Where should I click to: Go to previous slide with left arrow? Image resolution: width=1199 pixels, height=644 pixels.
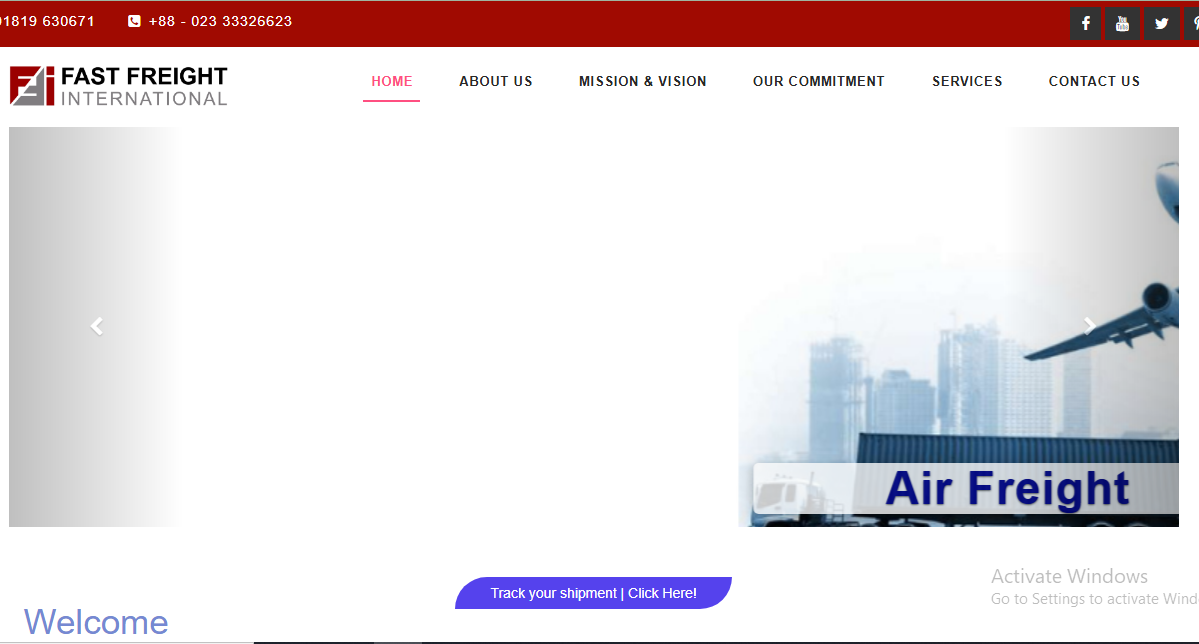pyautogui.click(x=97, y=326)
